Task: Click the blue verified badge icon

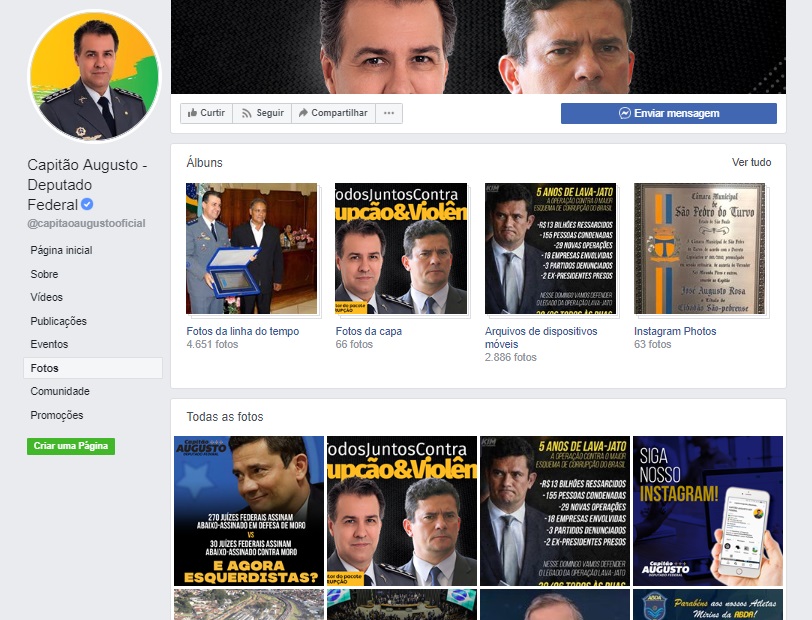Action: [87, 205]
